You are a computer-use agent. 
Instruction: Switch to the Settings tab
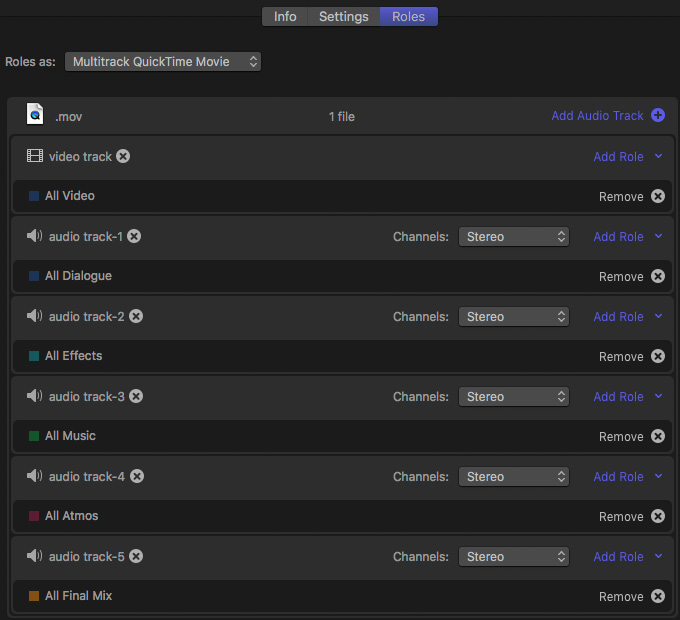coord(343,16)
